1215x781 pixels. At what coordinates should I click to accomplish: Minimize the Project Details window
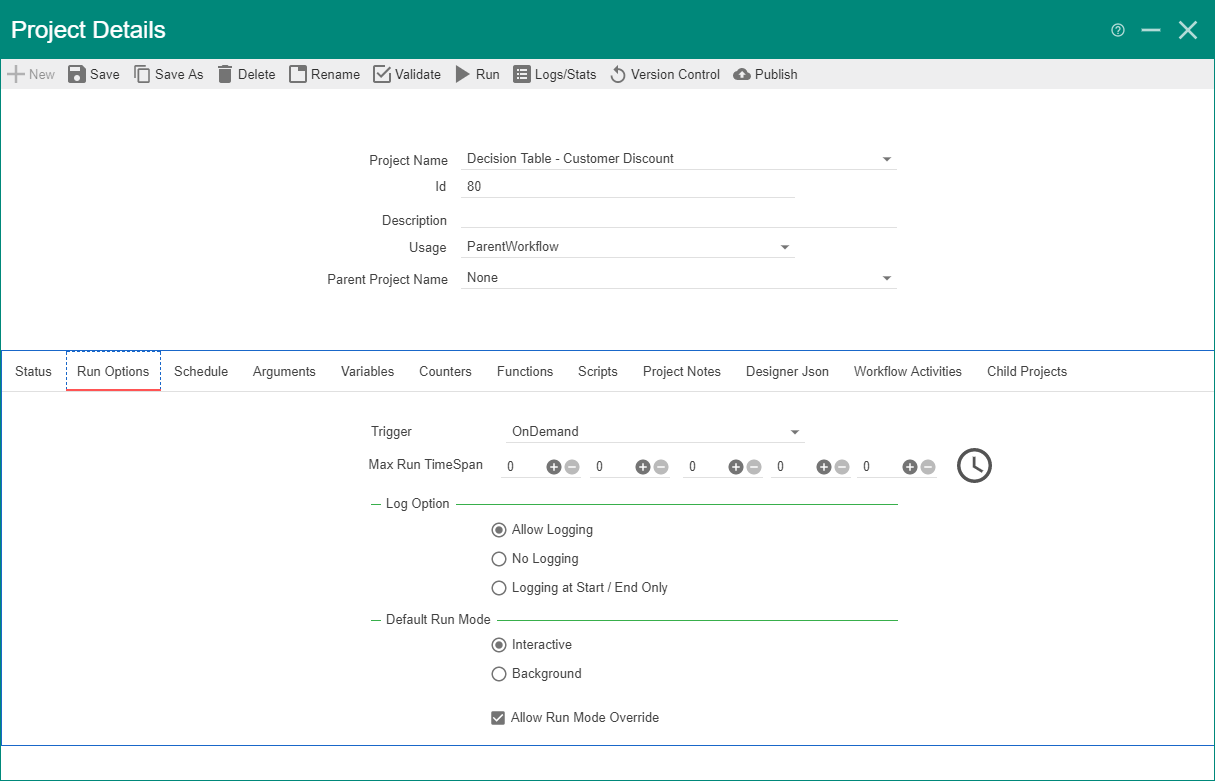point(1151,30)
